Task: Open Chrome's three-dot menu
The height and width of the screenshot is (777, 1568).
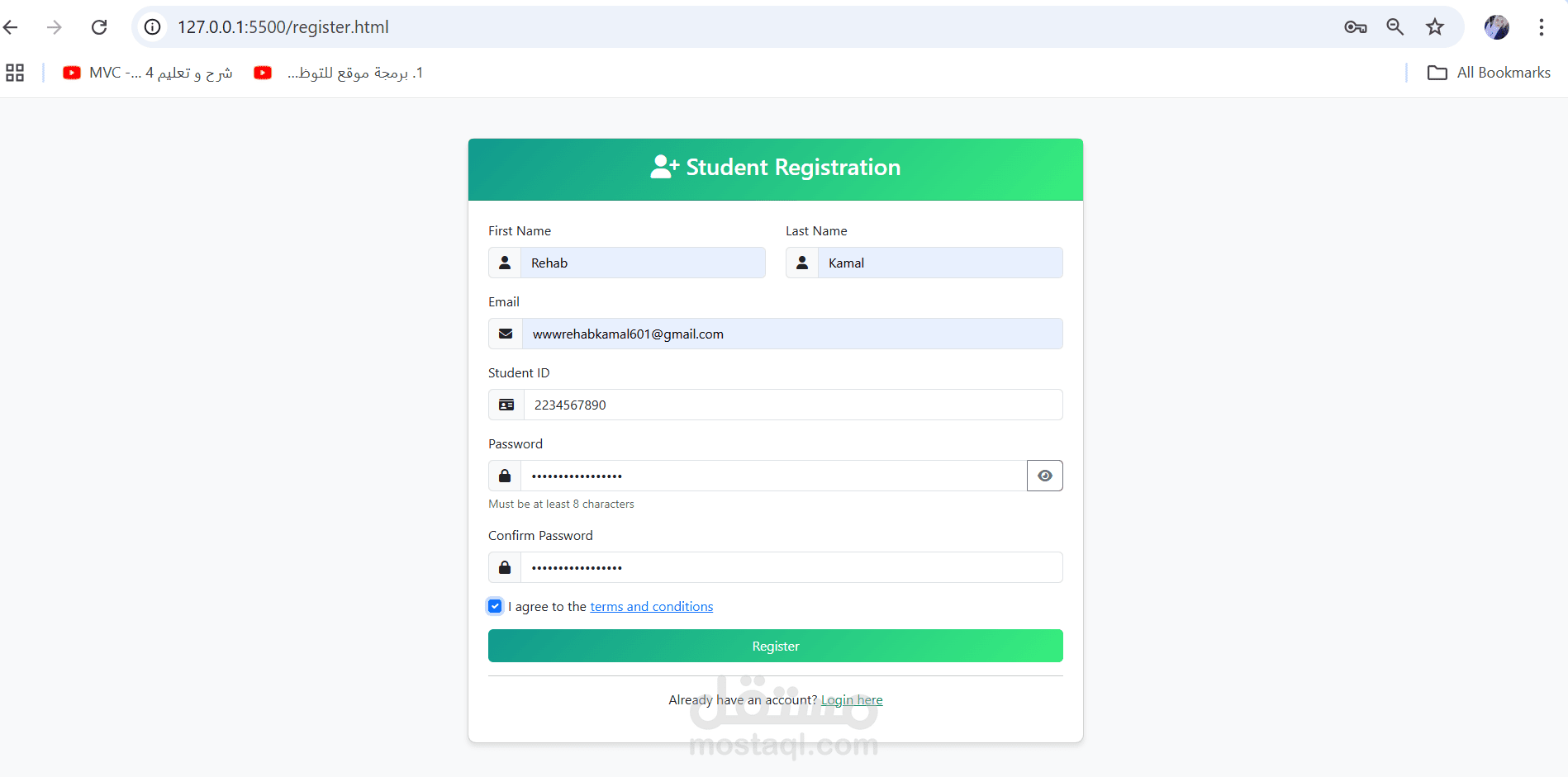Action: 1542,27
